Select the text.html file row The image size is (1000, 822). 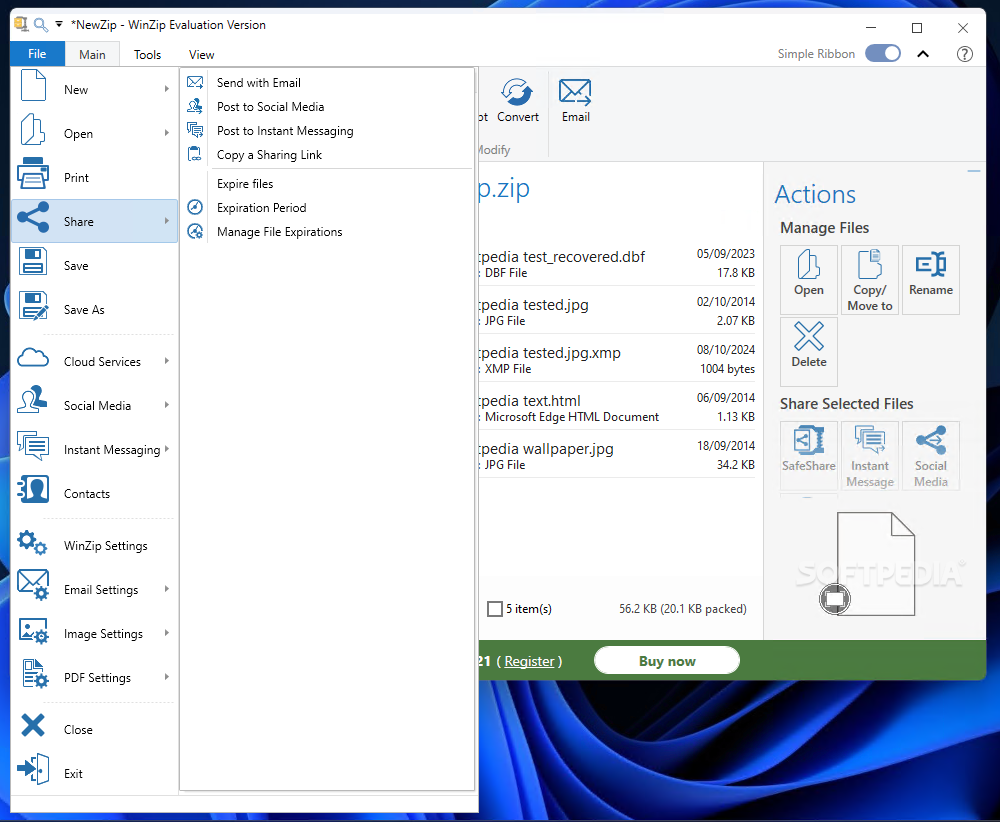[617, 407]
